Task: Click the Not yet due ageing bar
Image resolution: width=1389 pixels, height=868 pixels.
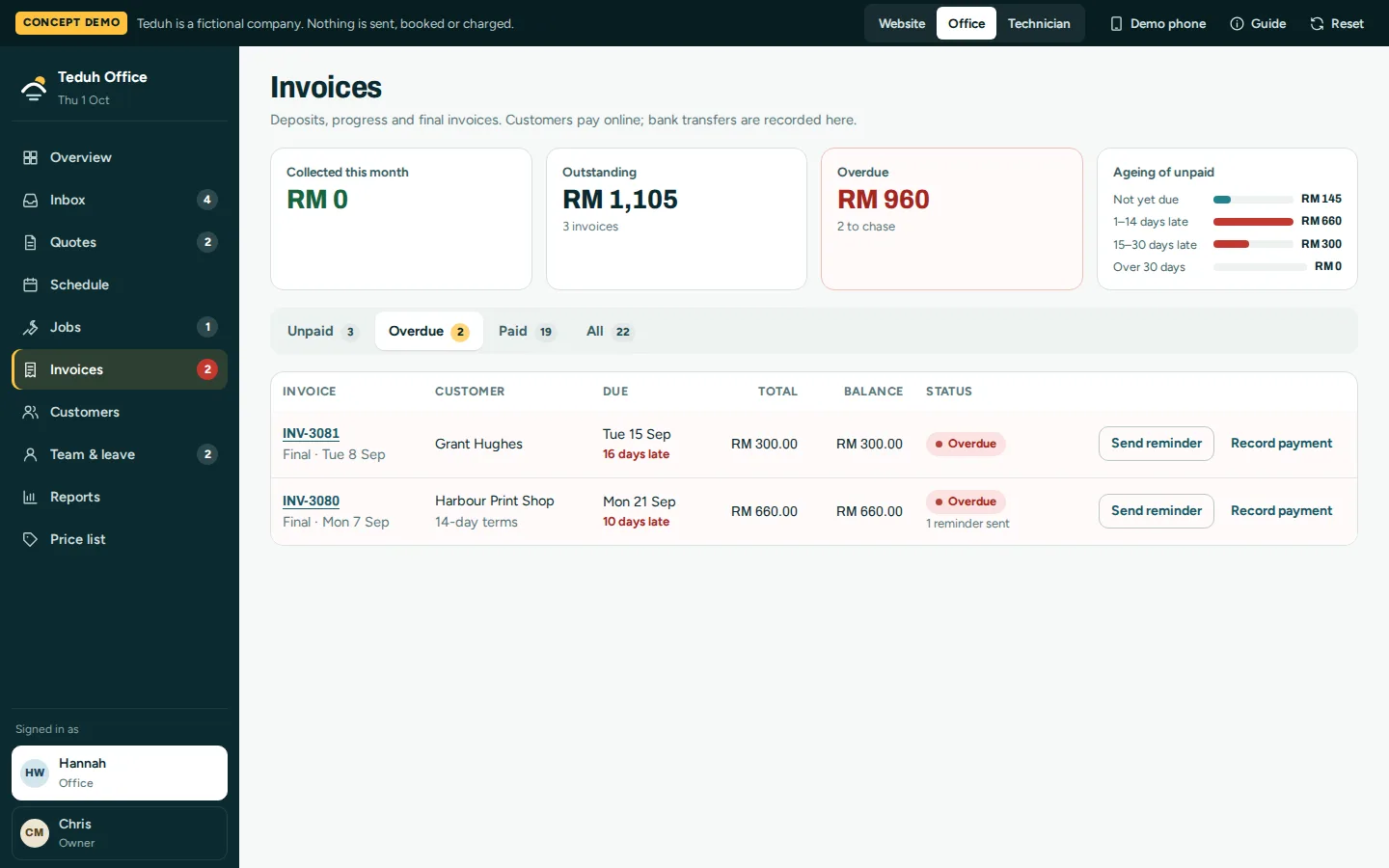Action: (x=1253, y=200)
